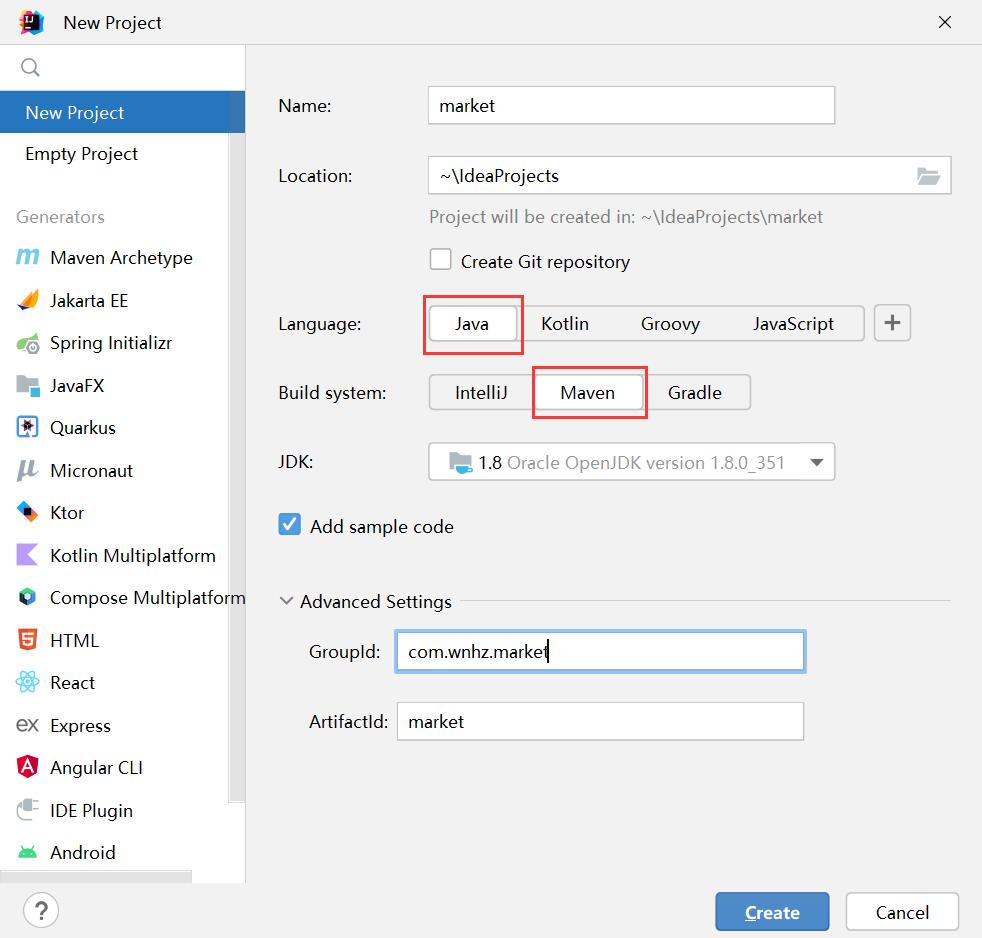Select Jakarta EE generator label

point(89,301)
